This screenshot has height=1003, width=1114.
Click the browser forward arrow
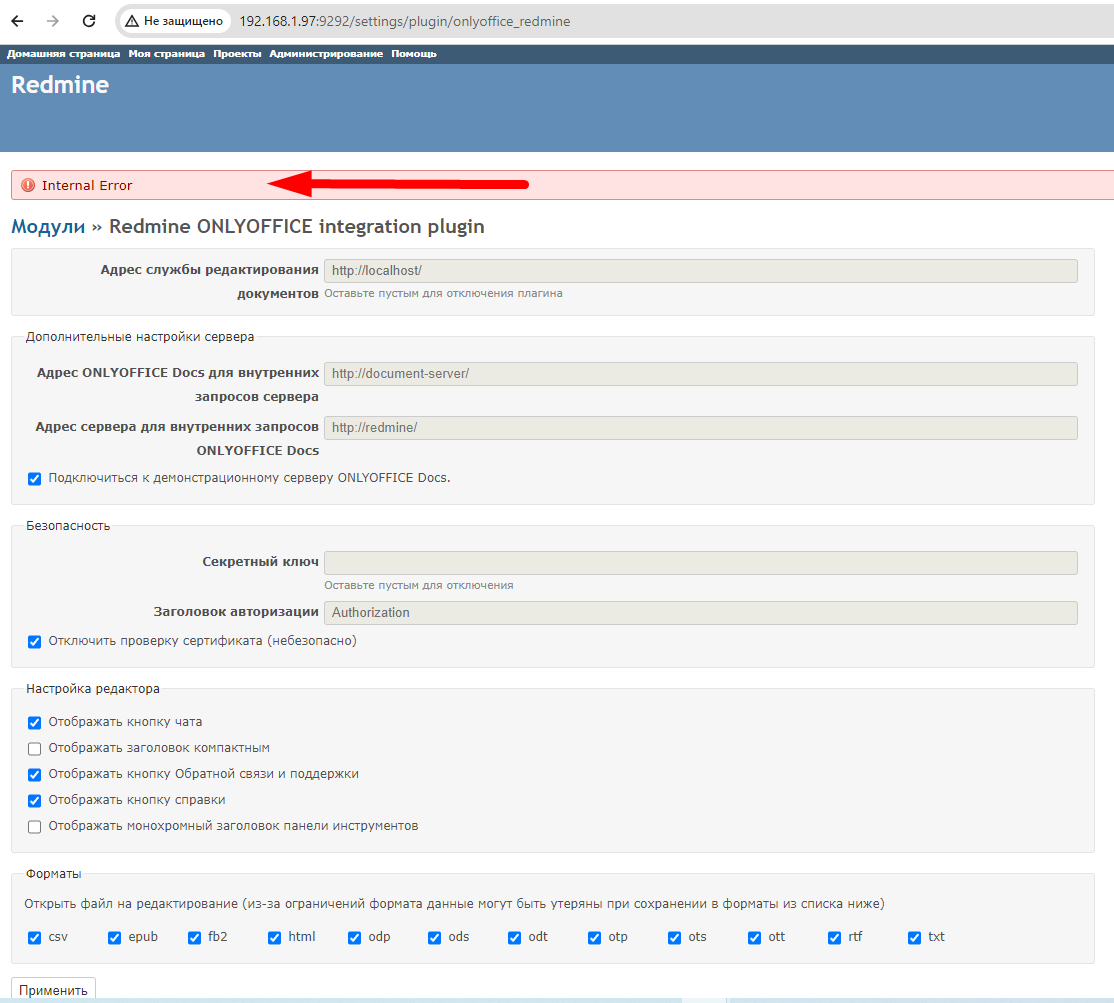tap(53, 21)
